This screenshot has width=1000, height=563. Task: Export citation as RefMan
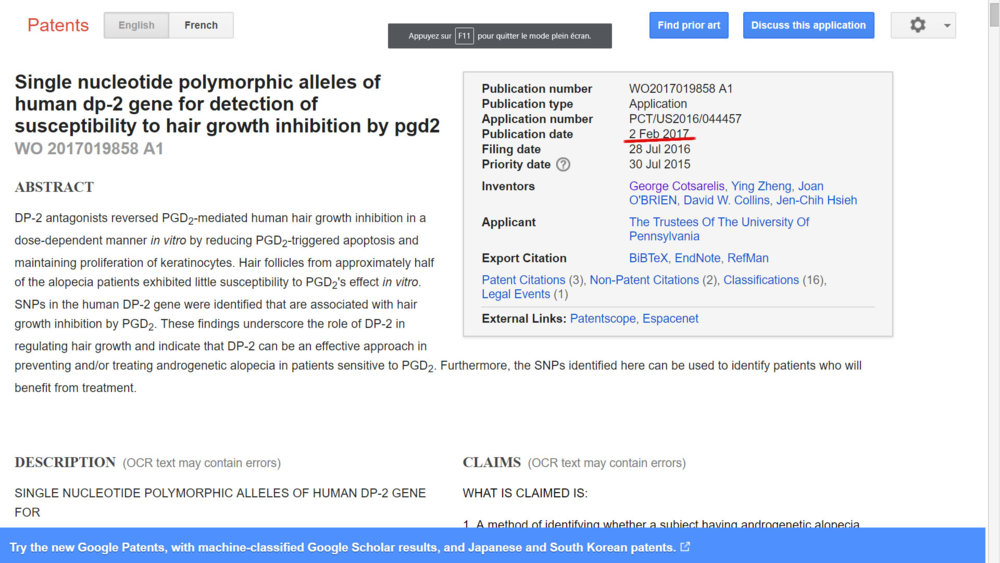click(x=748, y=258)
